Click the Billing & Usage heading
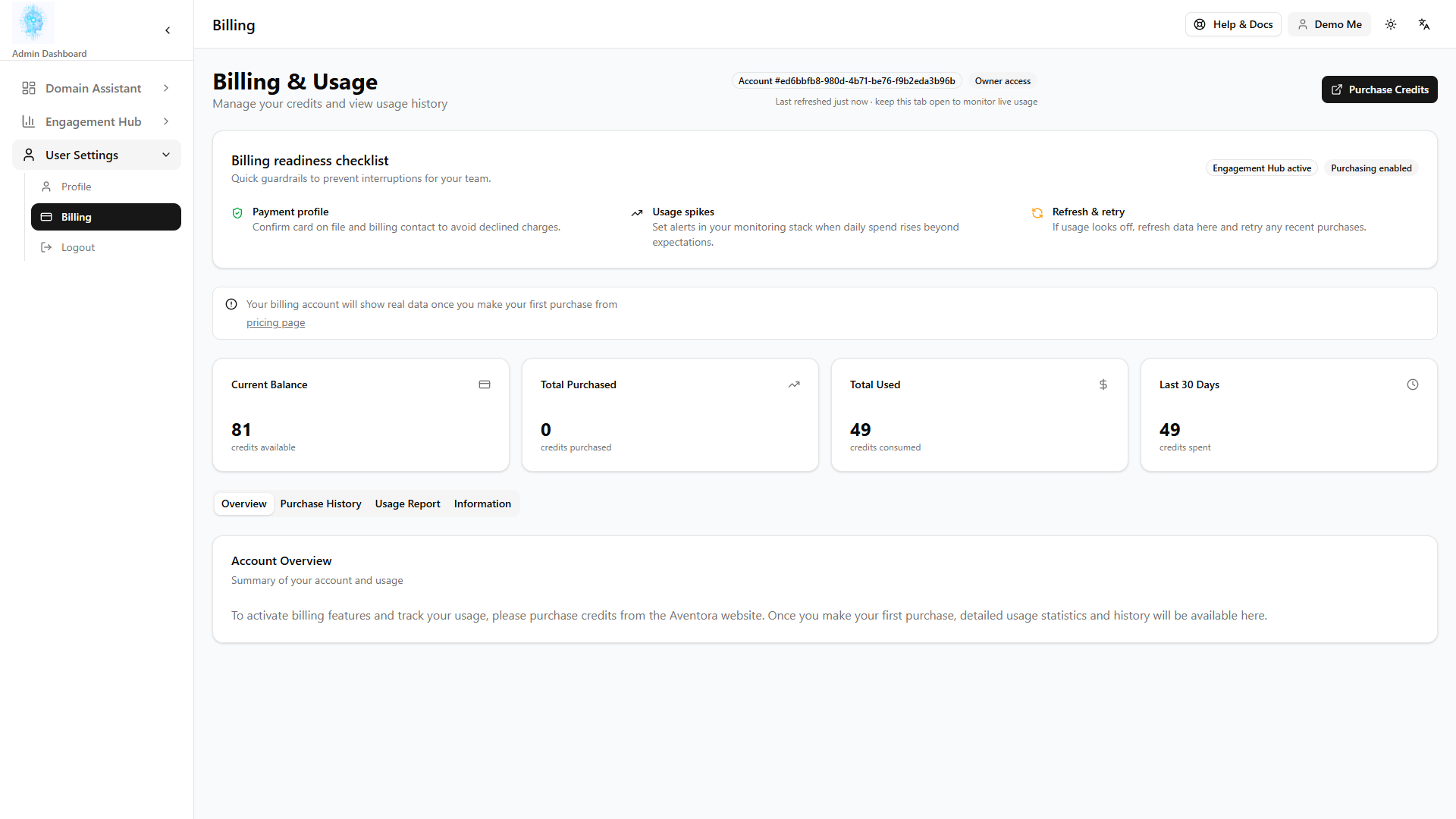Viewport: 1456px width, 819px height. [x=295, y=81]
